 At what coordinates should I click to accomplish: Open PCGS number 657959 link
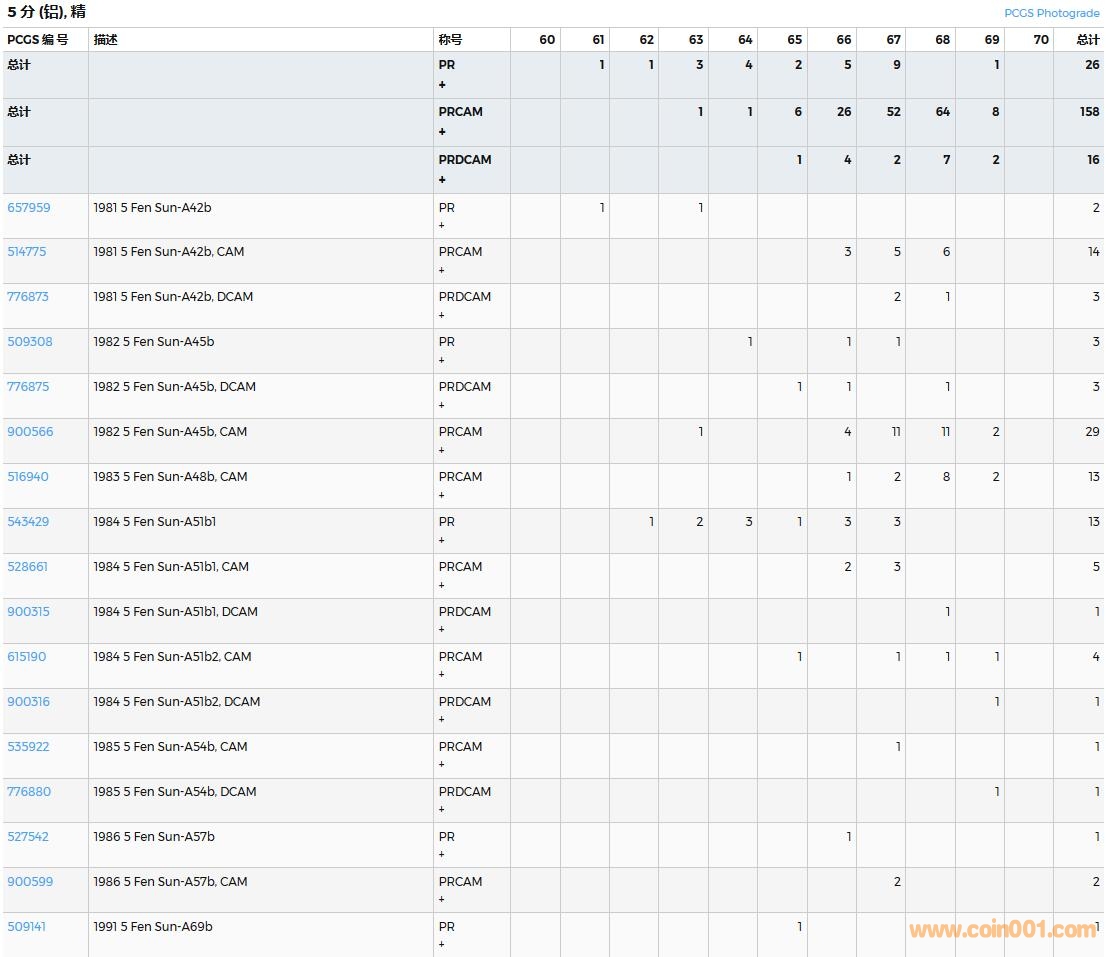point(28,208)
